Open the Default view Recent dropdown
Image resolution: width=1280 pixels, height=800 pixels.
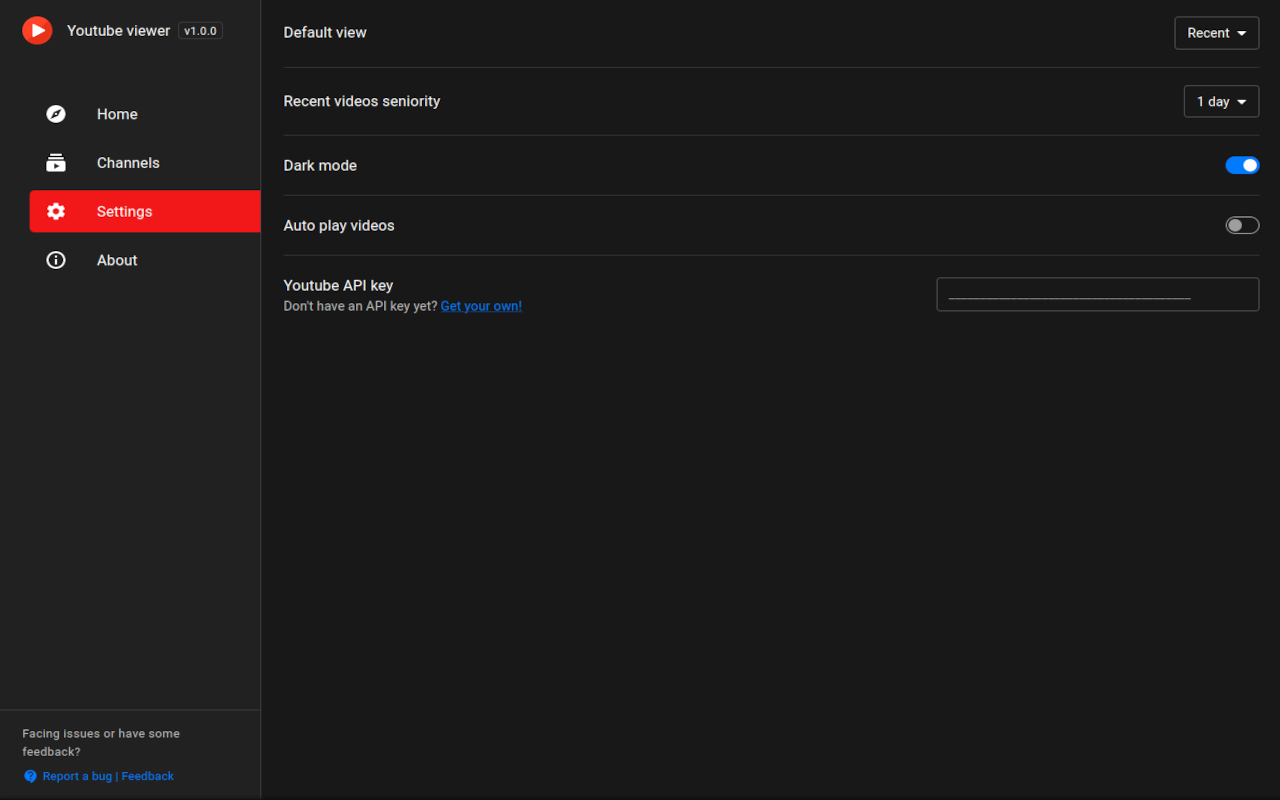click(x=1216, y=33)
